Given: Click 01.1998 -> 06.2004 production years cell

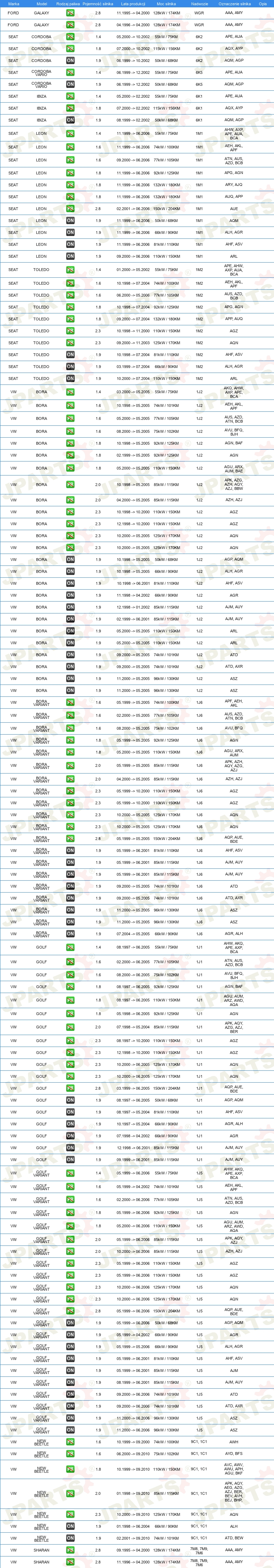Looking at the screenshot, I should (x=133, y=1526).
